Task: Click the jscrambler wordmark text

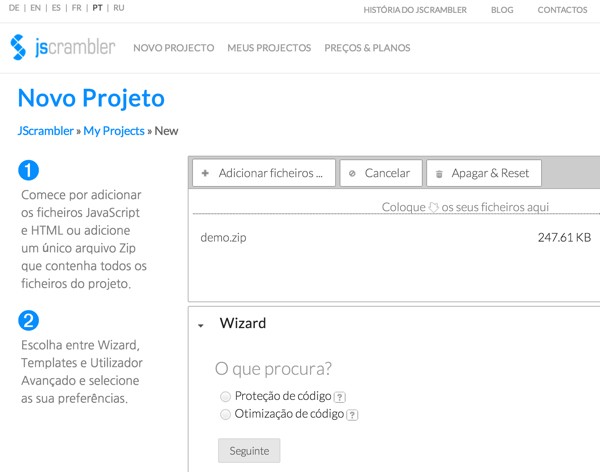Action: click(75, 47)
